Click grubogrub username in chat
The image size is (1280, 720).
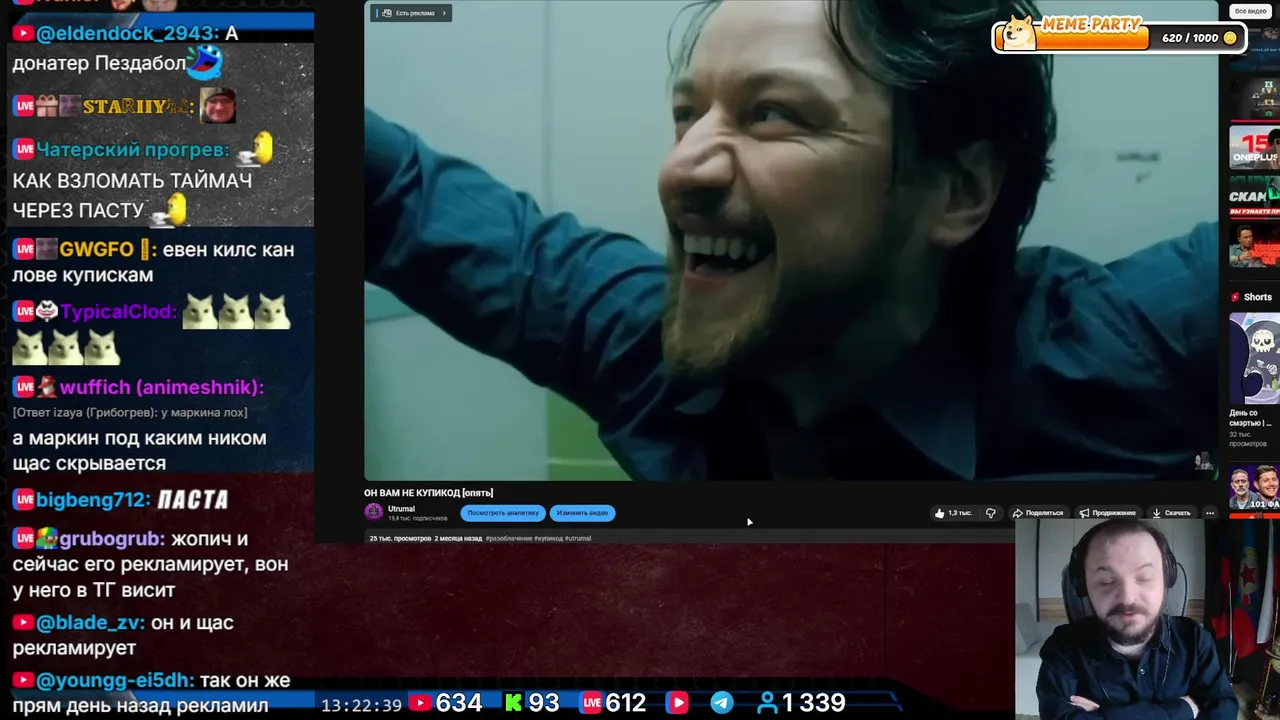tap(112, 539)
